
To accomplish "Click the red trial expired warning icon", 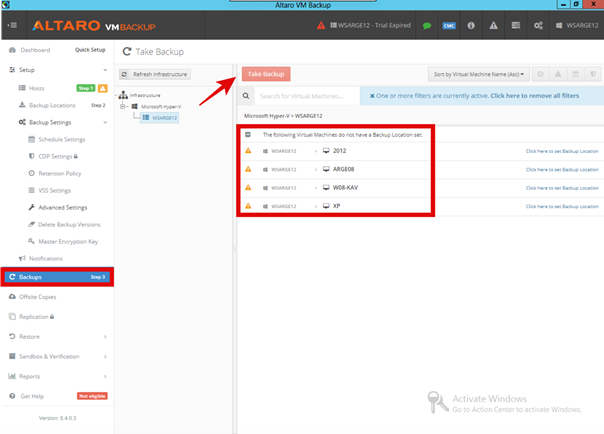I will click(321, 25).
